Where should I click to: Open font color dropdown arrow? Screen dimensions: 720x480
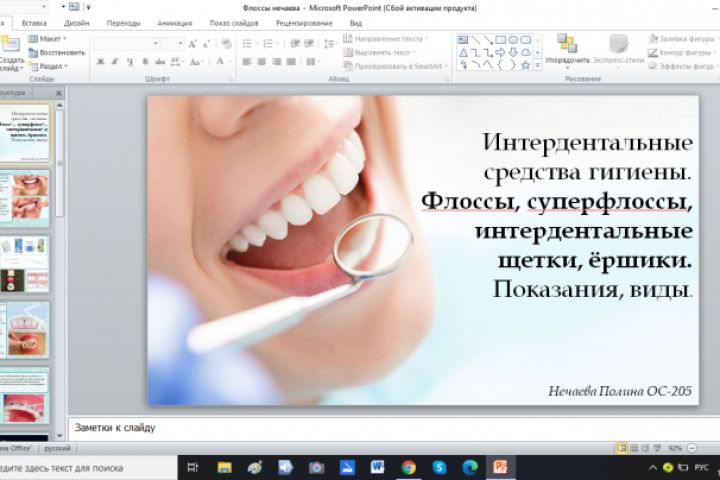pos(230,62)
